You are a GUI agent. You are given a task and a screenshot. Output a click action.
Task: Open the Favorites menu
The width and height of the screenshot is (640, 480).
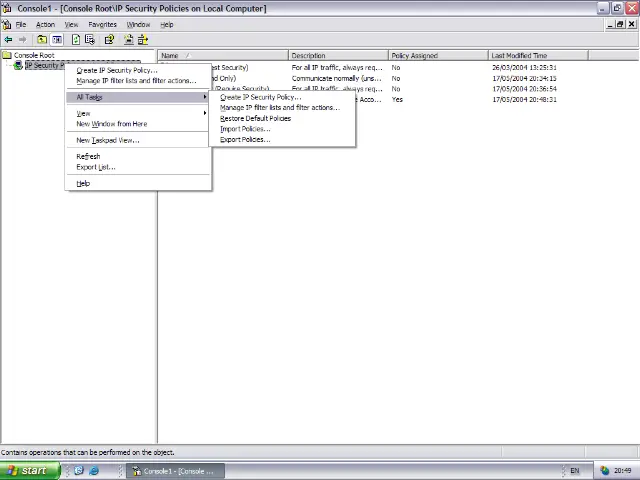coord(102,24)
